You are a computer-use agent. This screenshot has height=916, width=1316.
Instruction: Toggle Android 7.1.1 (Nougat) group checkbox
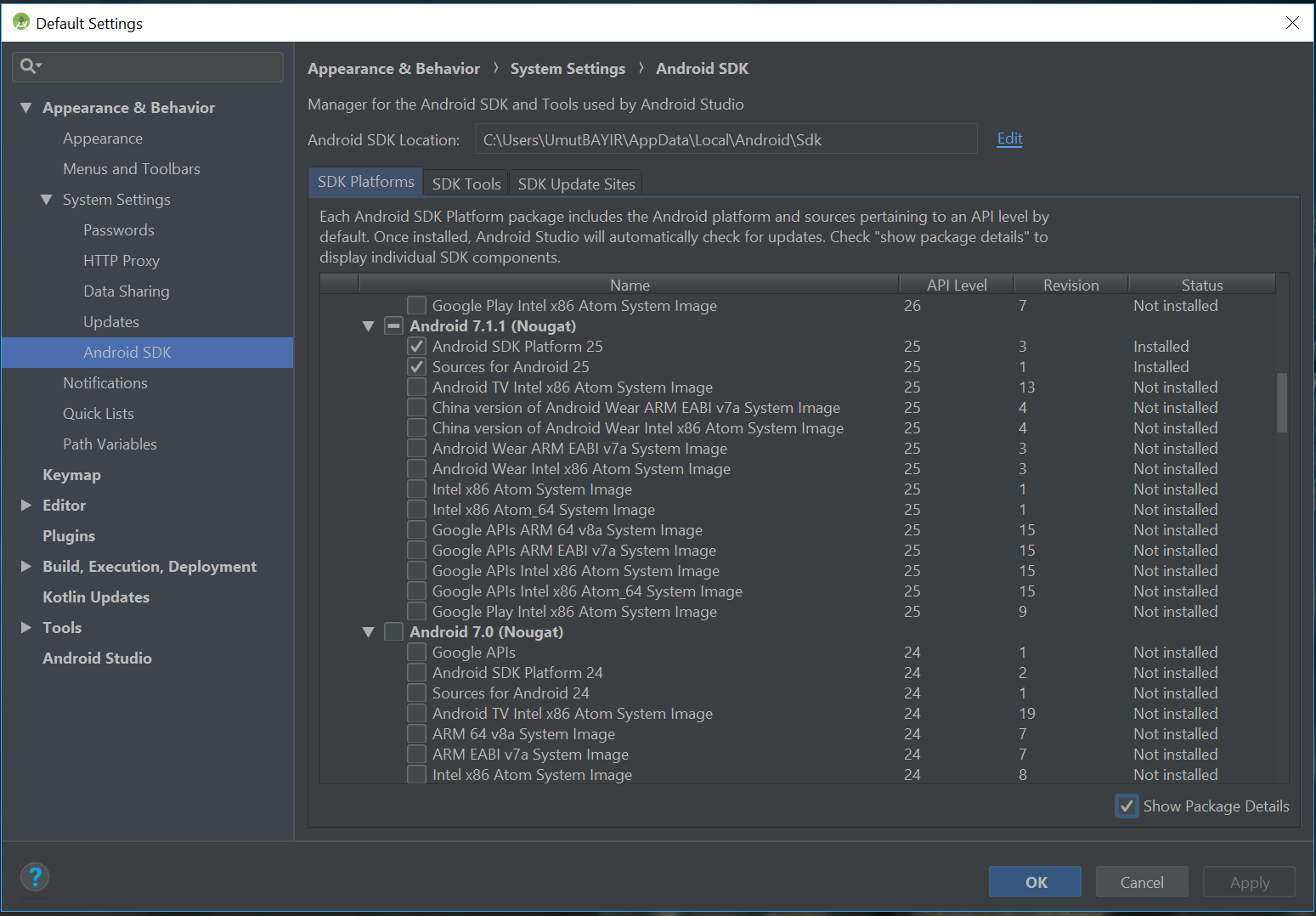pos(393,326)
